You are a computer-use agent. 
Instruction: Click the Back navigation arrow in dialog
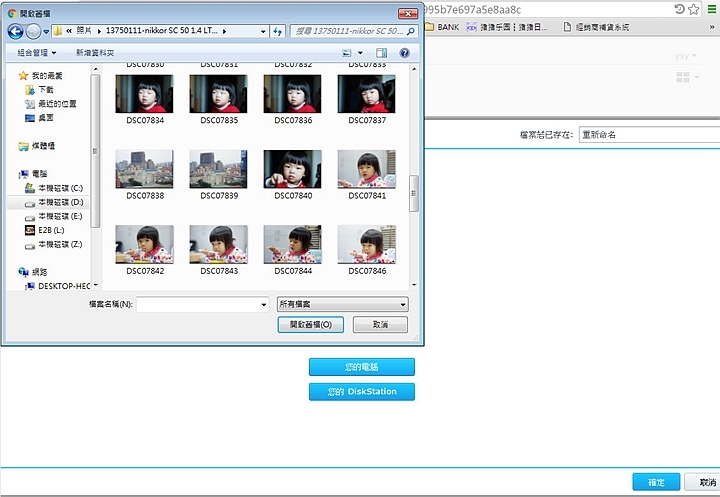pyautogui.click(x=15, y=32)
